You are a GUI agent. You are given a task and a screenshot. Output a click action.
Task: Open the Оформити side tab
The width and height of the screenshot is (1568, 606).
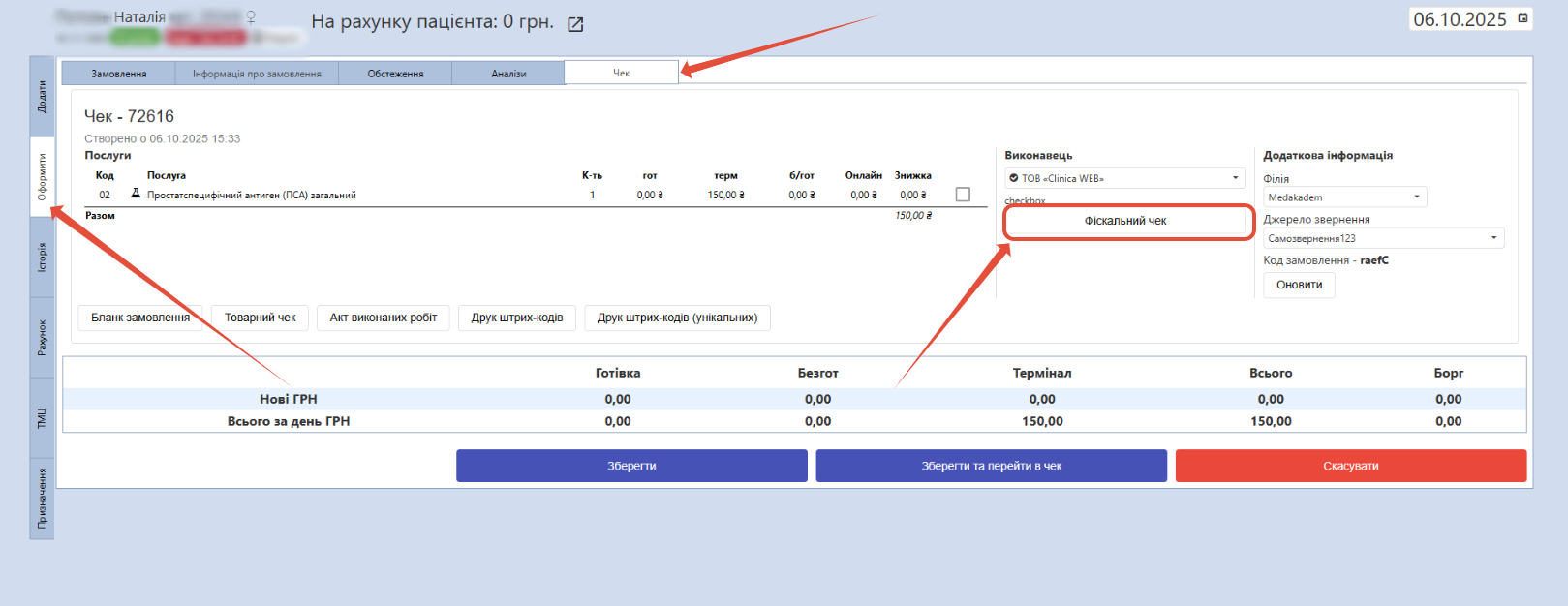[42, 177]
